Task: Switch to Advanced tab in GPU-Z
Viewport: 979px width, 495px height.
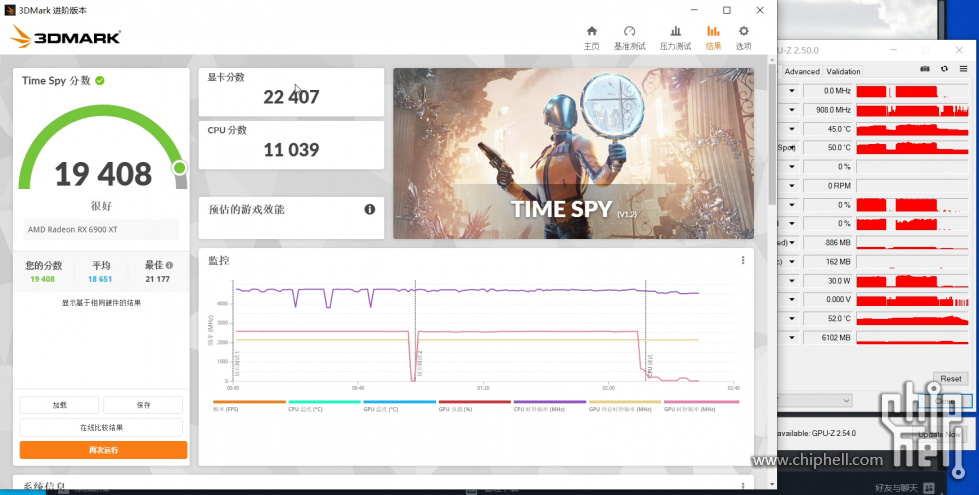Action: click(x=802, y=71)
